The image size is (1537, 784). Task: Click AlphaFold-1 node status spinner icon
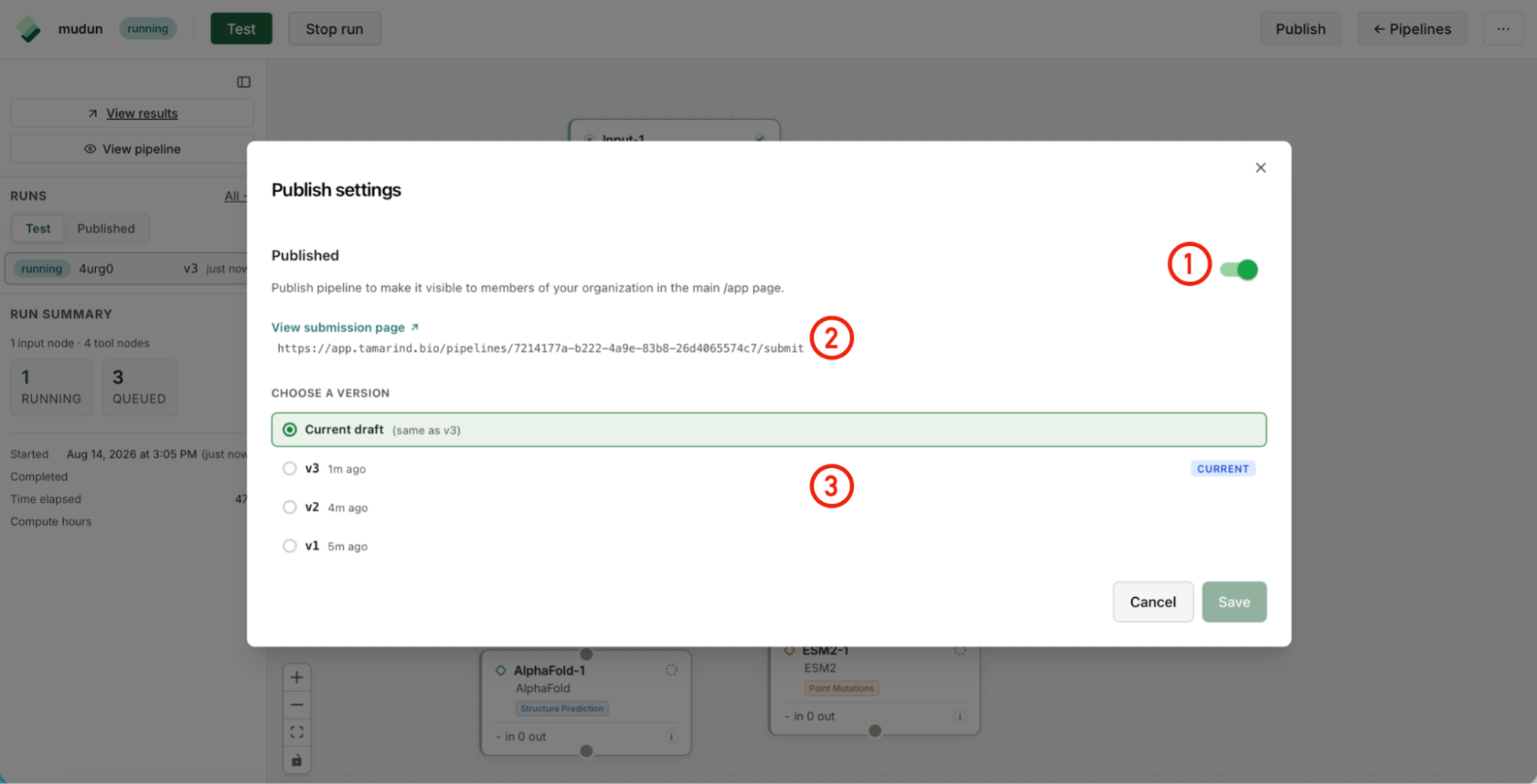click(671, 669)
